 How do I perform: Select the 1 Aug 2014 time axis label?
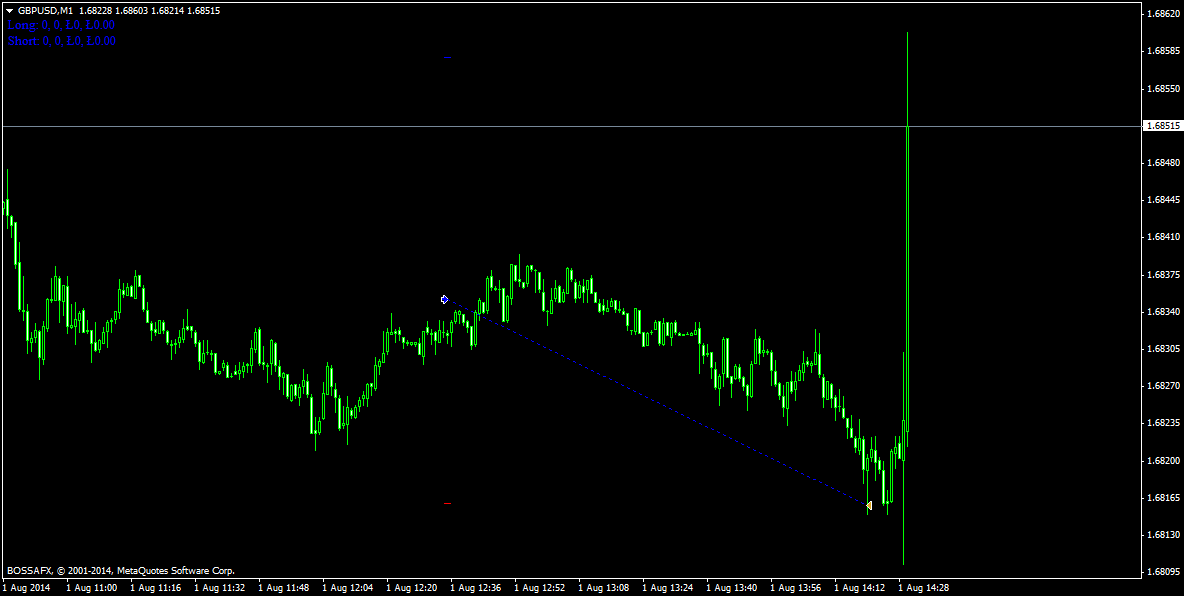point(26,588)
